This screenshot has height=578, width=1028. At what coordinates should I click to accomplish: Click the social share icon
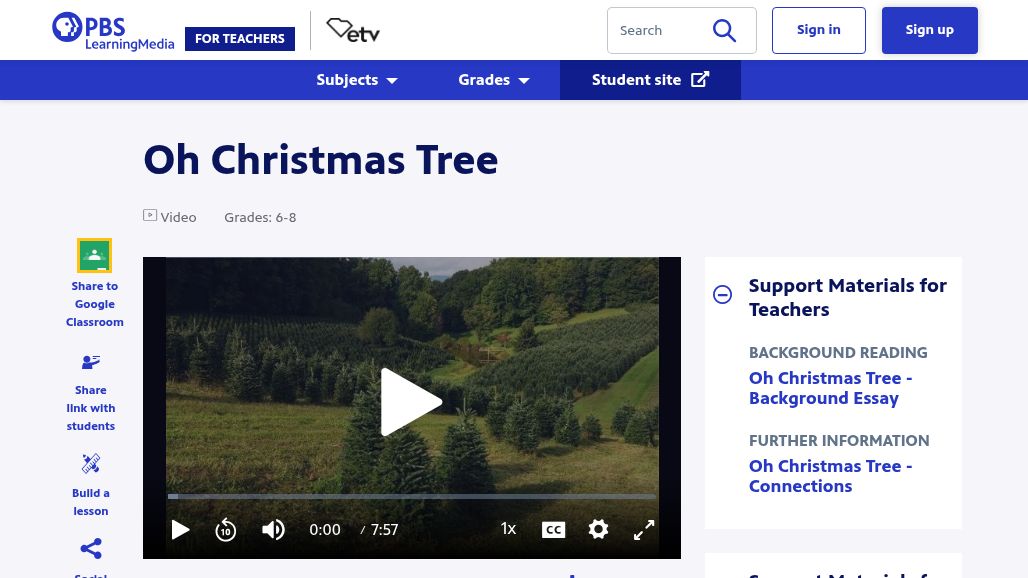[90, 549]
